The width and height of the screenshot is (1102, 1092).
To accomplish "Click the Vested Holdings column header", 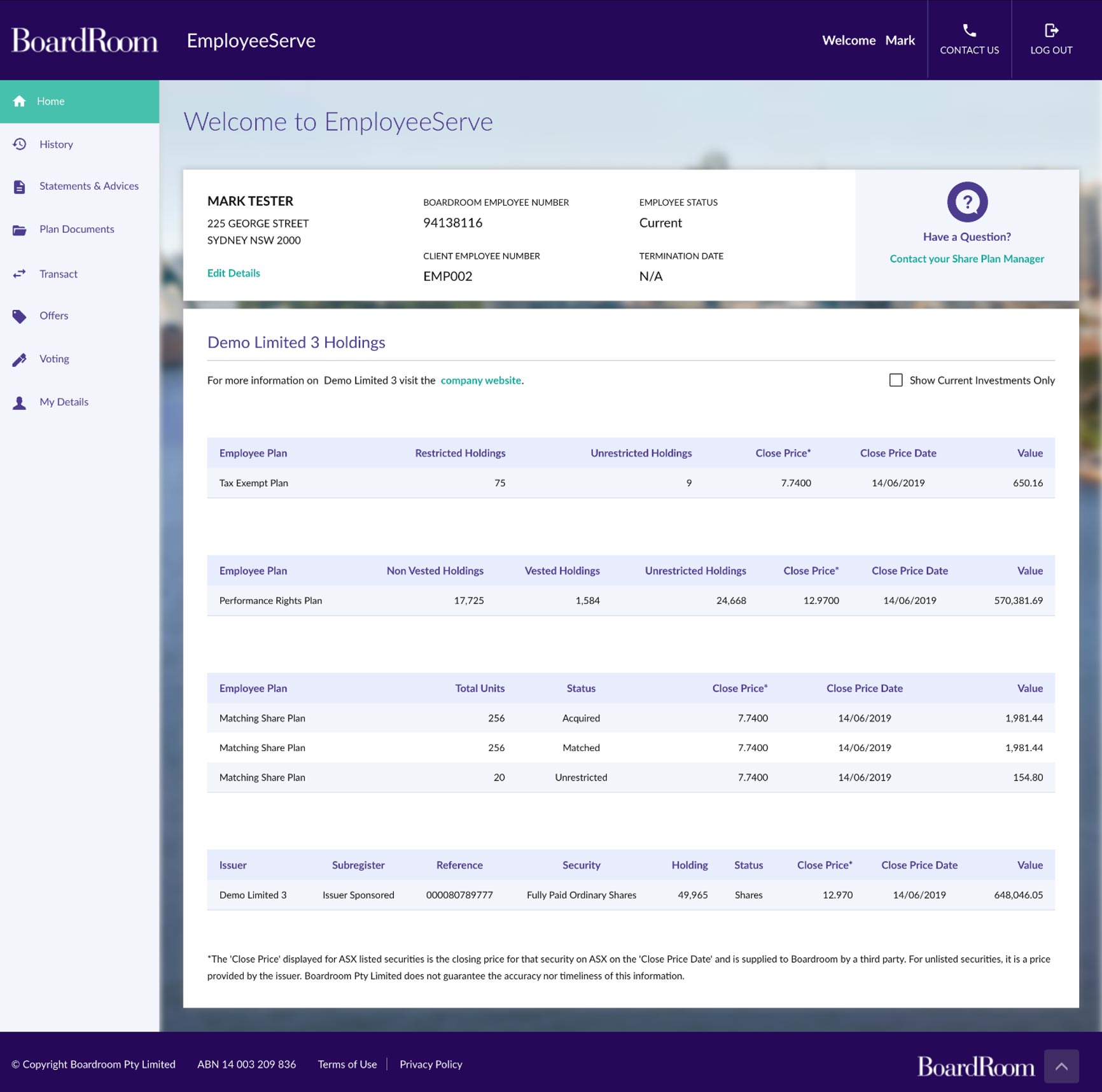I will (562, 571).
